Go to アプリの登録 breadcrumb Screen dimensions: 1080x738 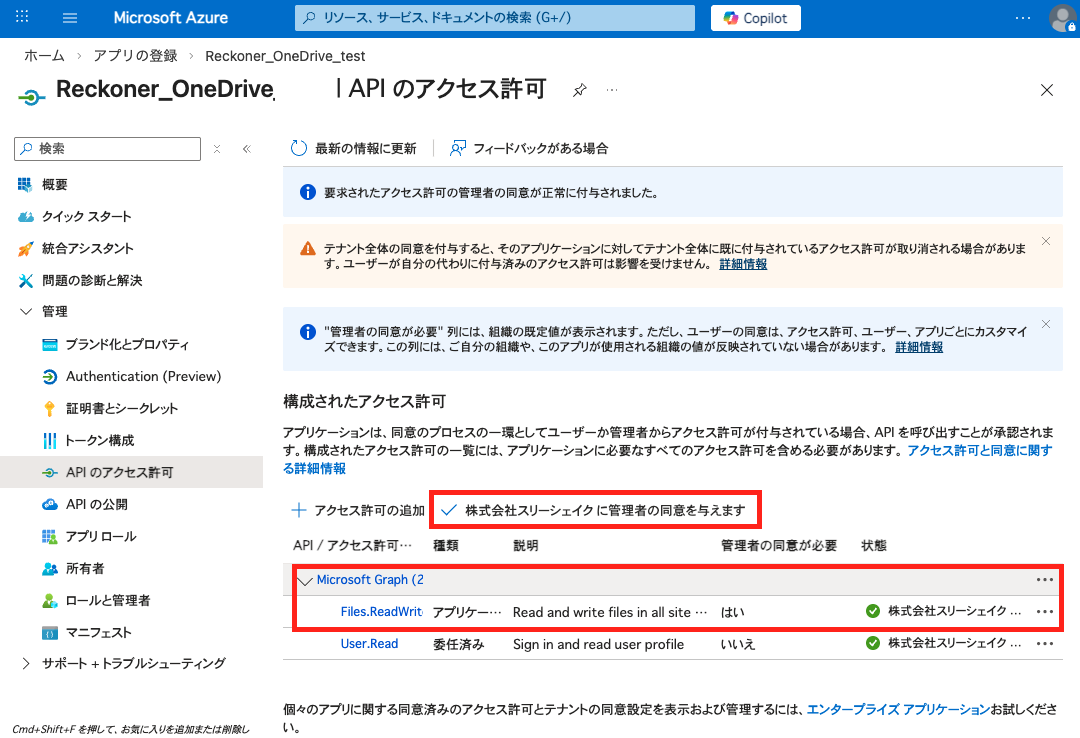(x=136, y=56)
